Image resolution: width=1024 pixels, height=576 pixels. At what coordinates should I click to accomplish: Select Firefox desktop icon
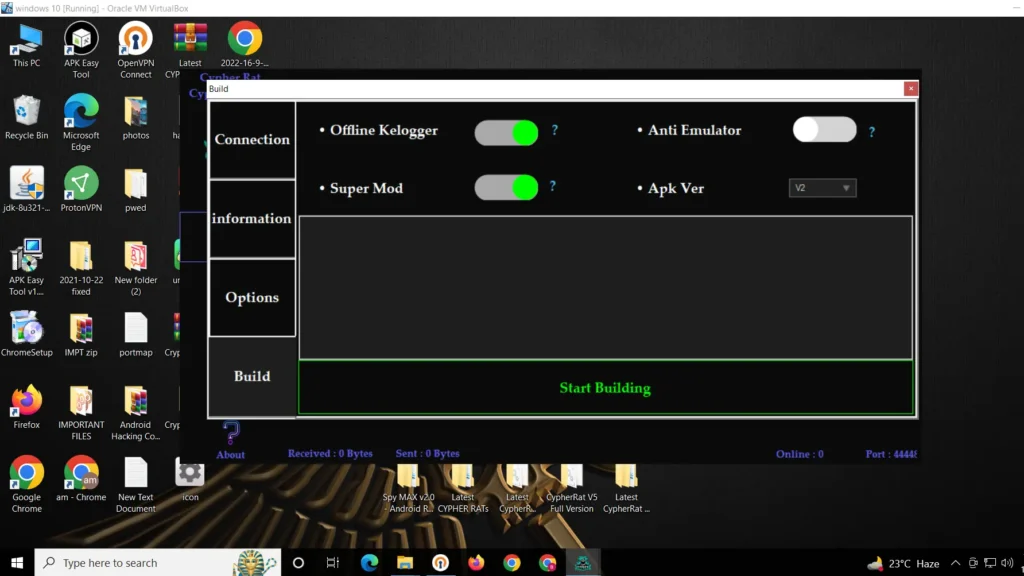pyautogui.click(x=27, y=406)
